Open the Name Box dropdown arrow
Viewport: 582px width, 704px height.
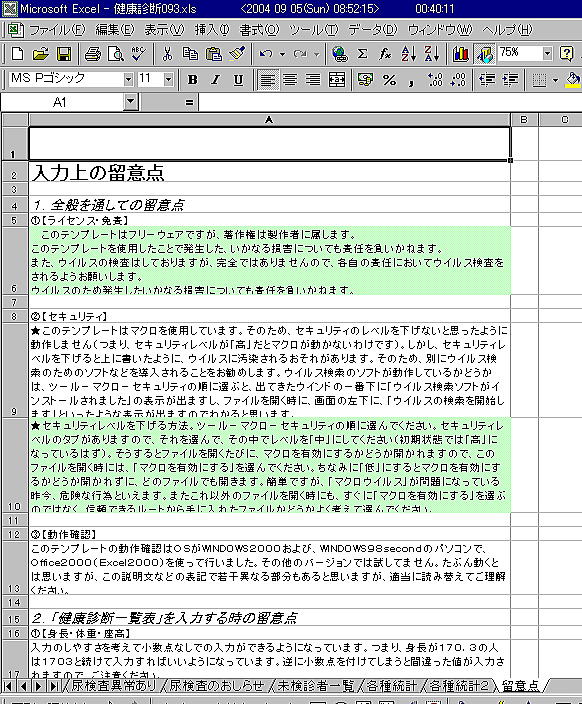click(x=130, y=102)
